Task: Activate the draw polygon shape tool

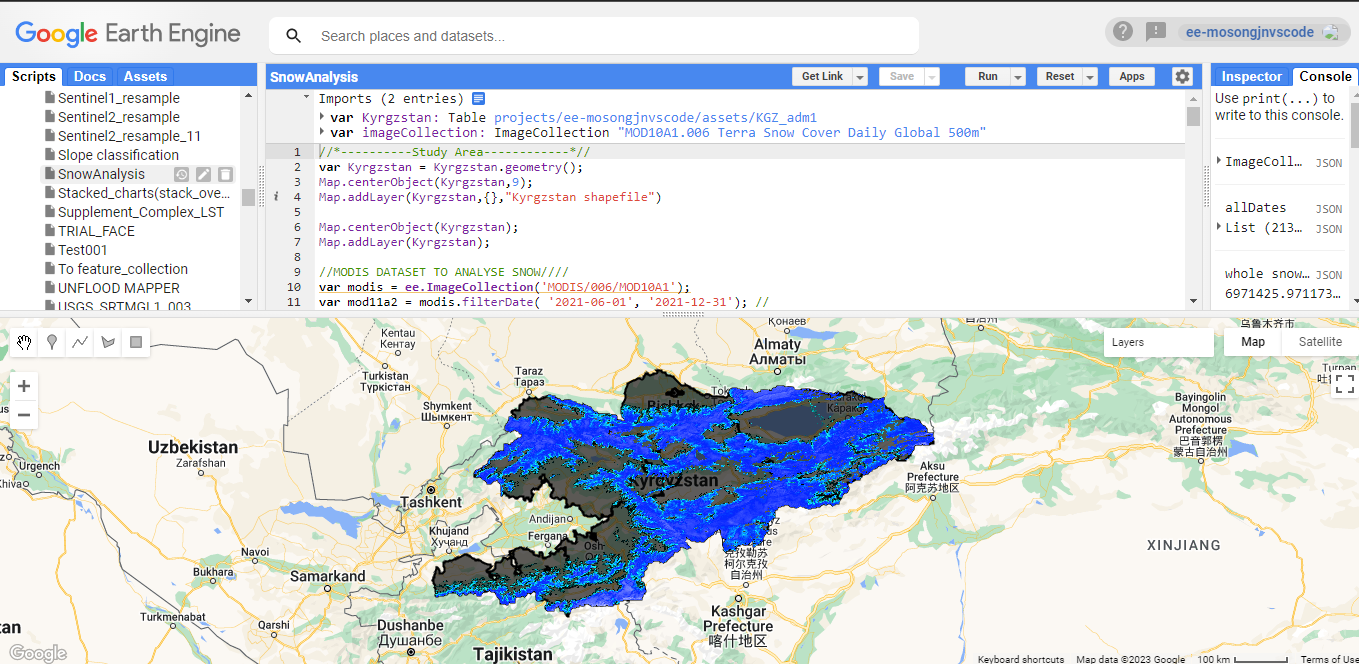Action: (x=108, y=343)
